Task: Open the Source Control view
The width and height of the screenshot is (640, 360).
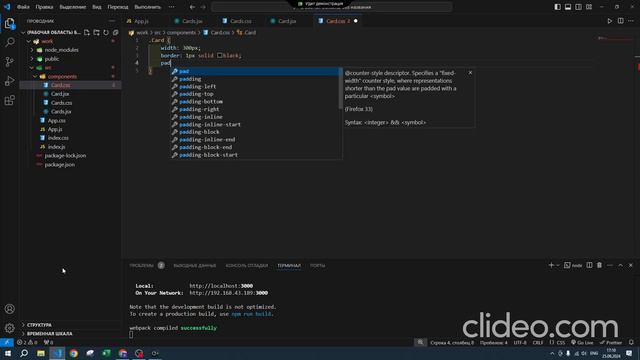Action: pos(9,62)
